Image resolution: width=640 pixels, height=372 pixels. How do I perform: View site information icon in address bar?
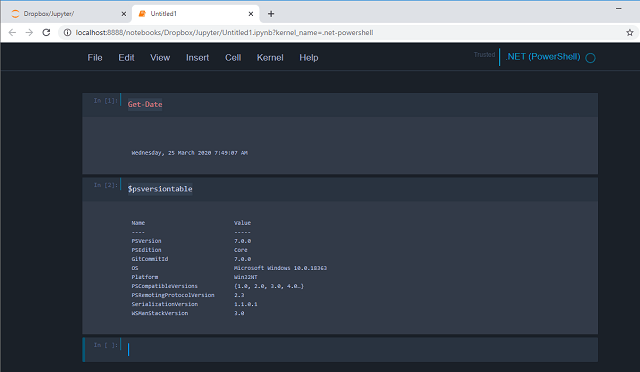coord(67,33)
